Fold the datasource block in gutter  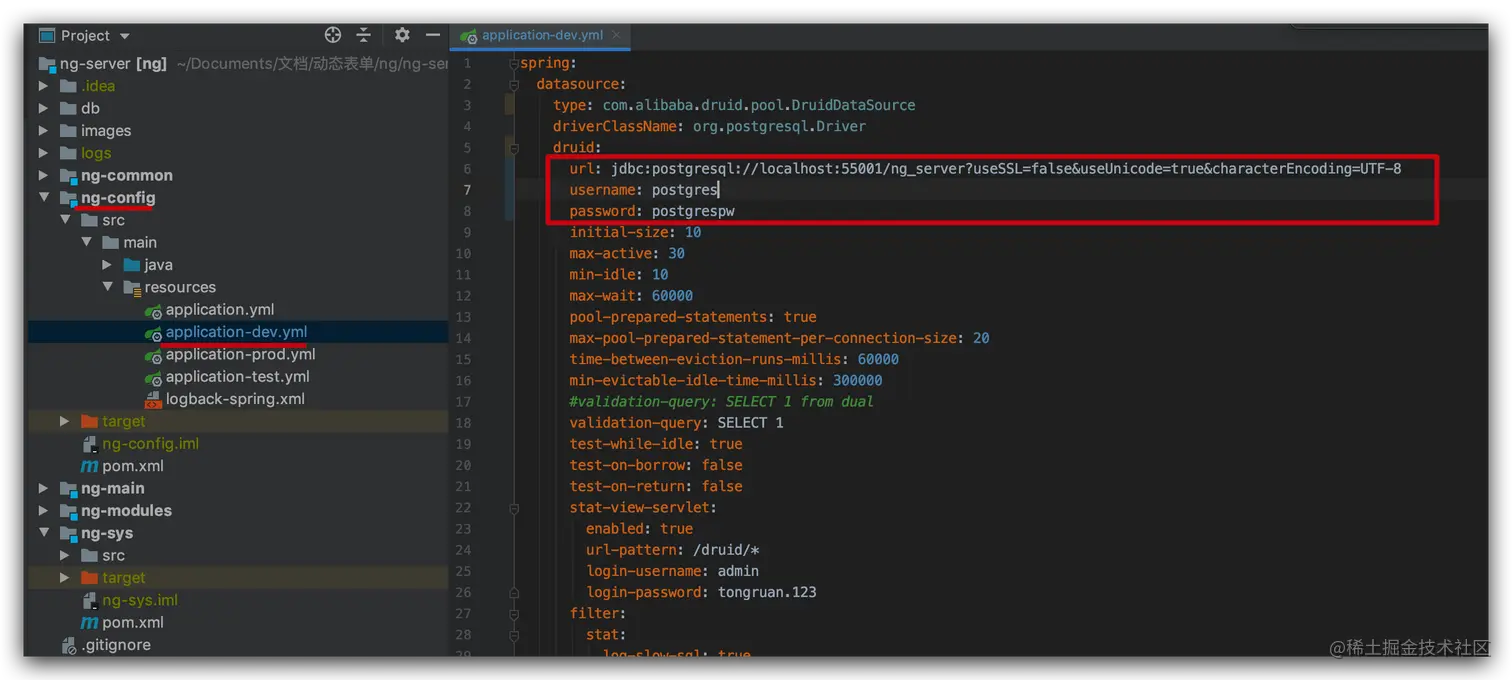click(x=513, y=85)
